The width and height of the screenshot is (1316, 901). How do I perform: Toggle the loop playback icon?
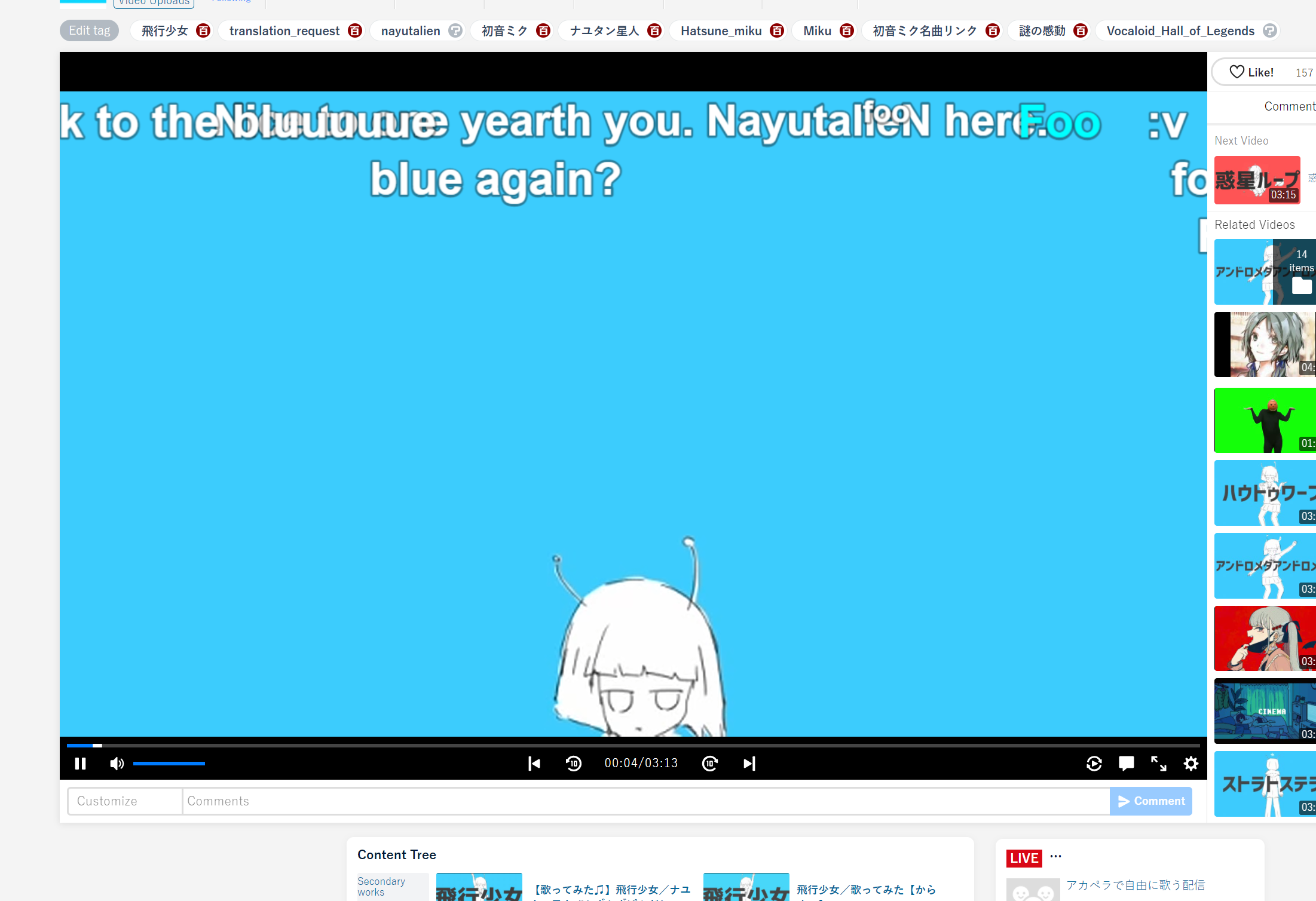point(1094,764)
